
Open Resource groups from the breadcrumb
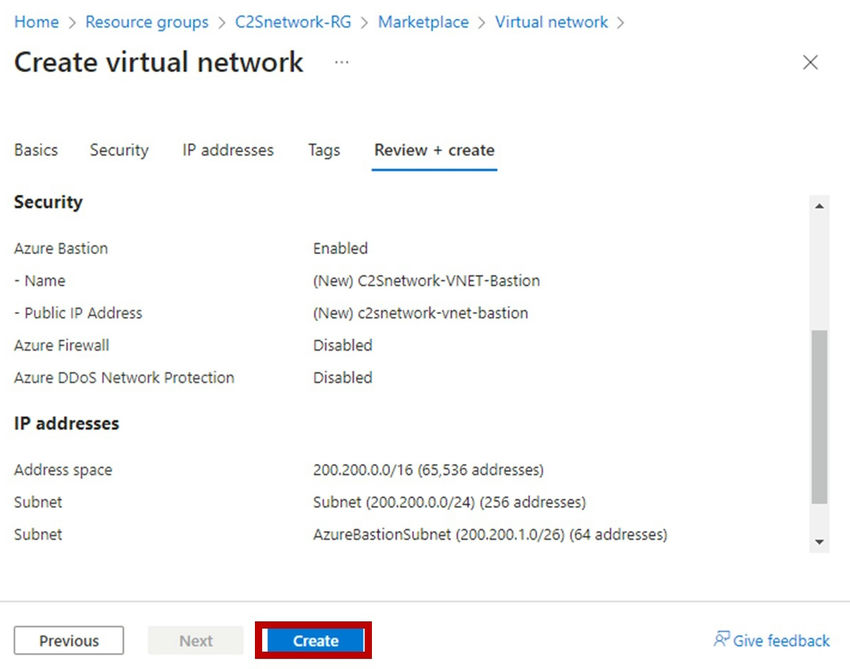point(147,21)
